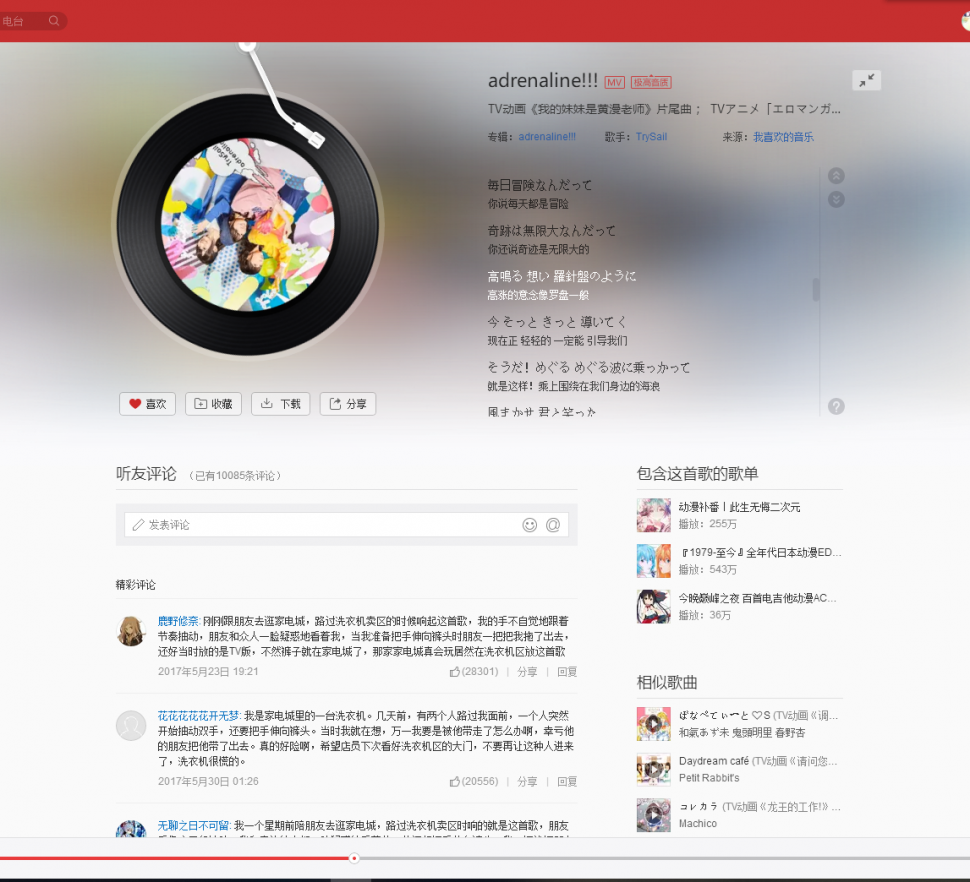
Task: Open the 动漫补番 playlist thumbnail
Action: (x=653, y=515)
